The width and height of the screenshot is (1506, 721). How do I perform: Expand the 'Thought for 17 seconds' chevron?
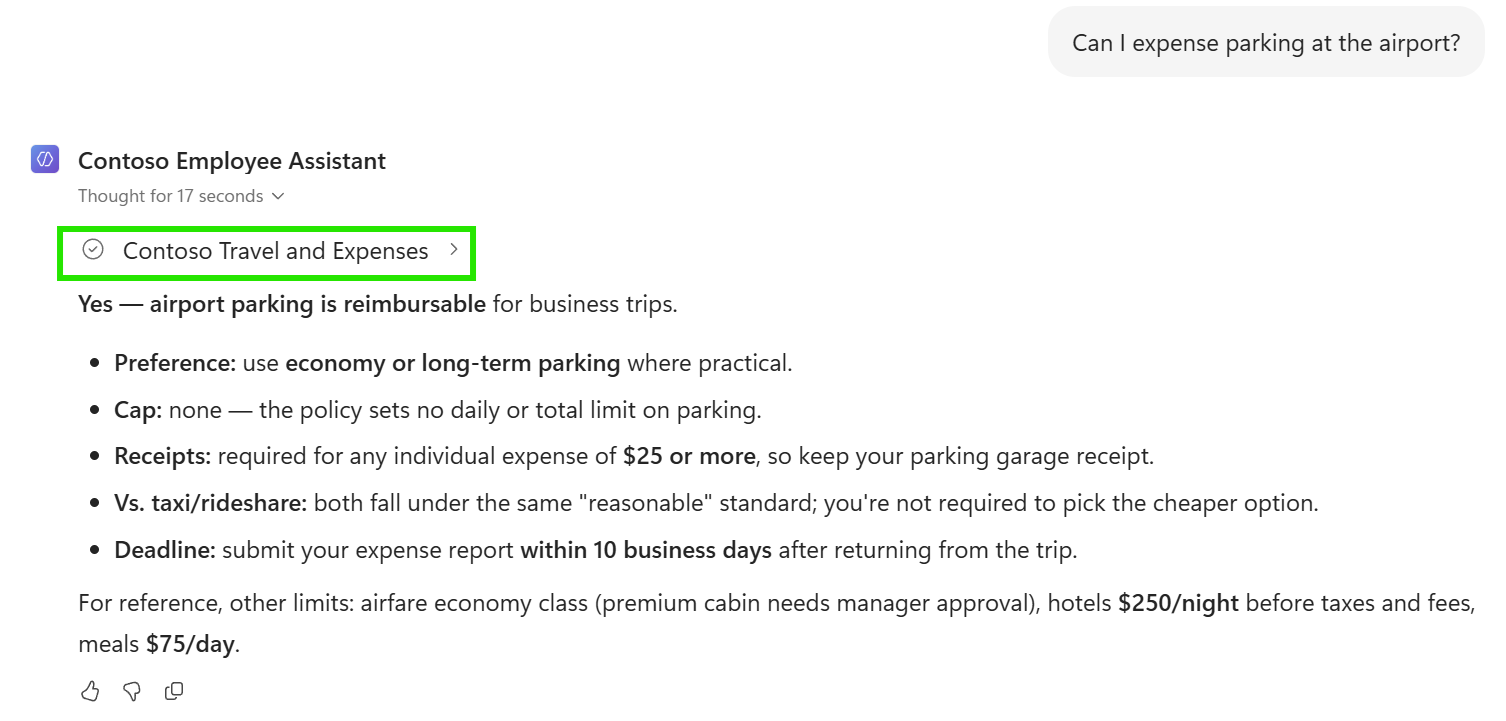pyautogui.click(x=278, y=196)
